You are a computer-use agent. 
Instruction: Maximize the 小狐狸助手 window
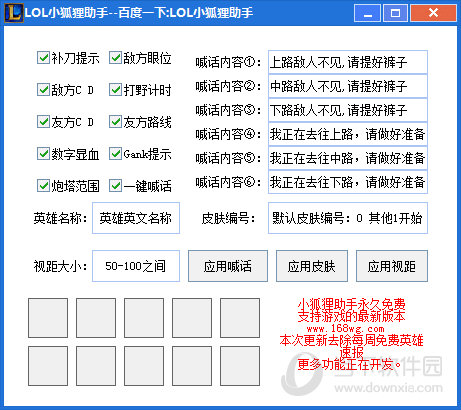click(395, 13)
